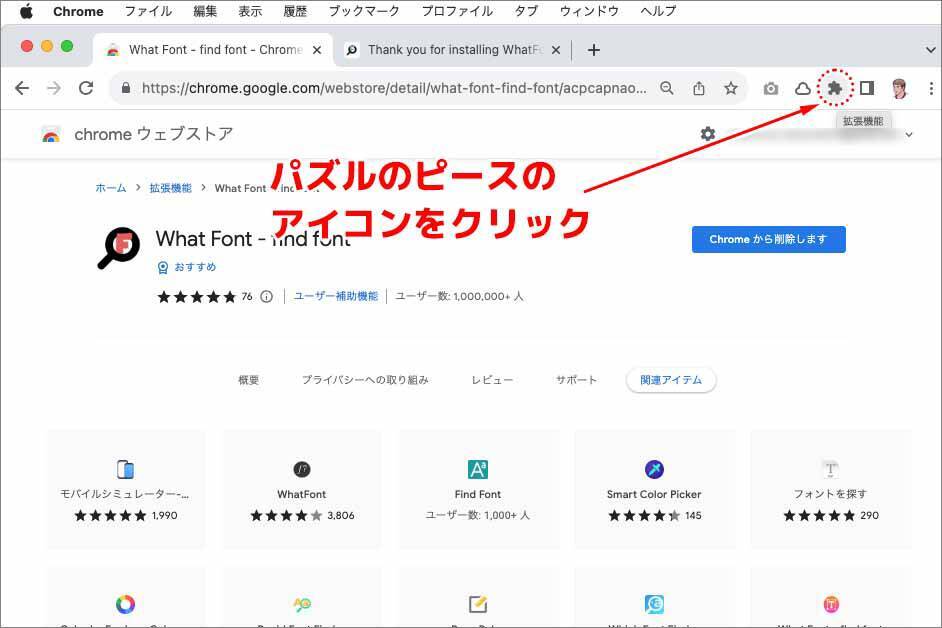Screen dimensions: 942x628
Task: Open the ユーザー補助機能 category link
Action: pos(336,296)
